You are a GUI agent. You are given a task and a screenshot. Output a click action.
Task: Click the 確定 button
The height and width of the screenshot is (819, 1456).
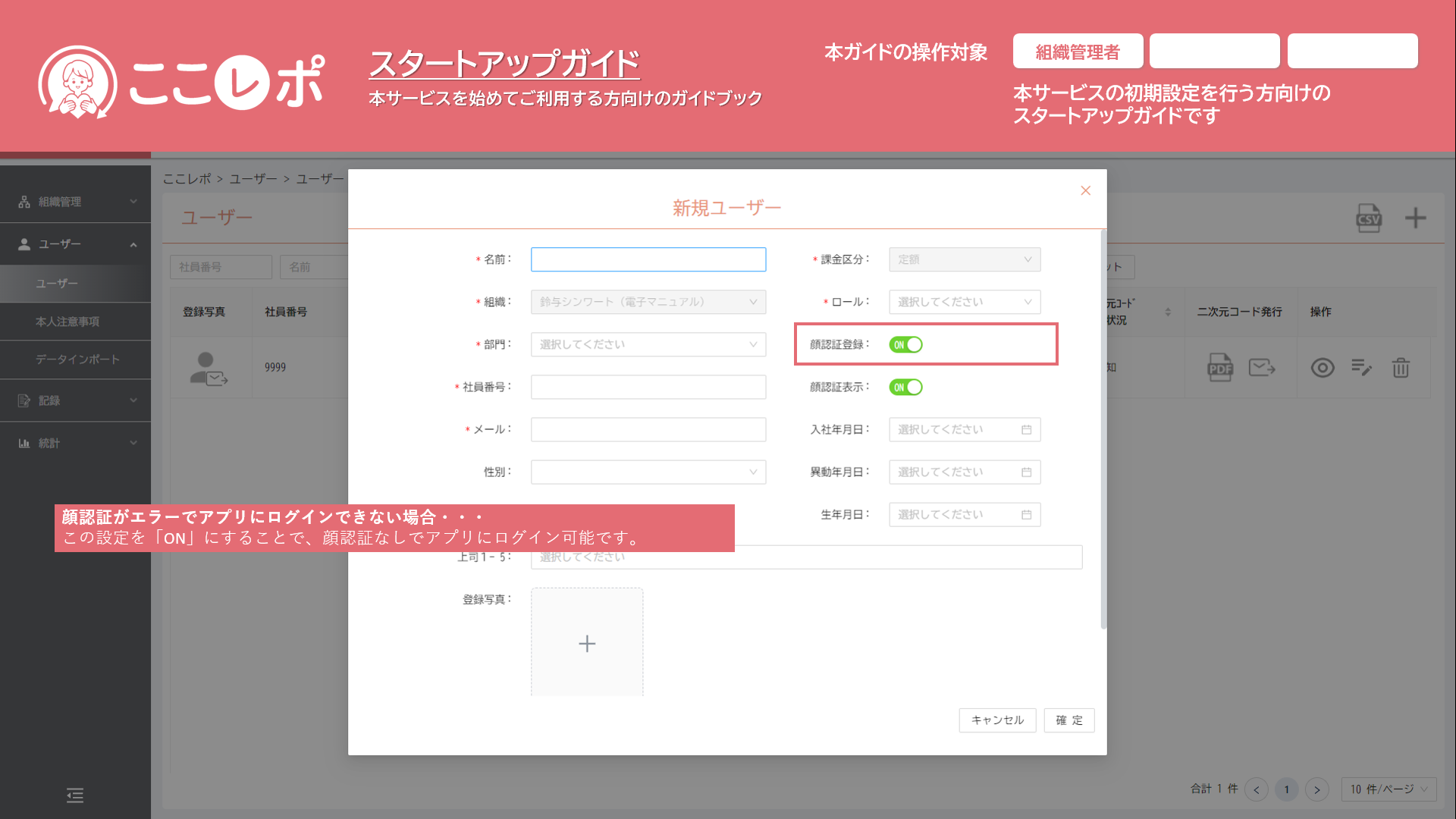pos(1068,720)
